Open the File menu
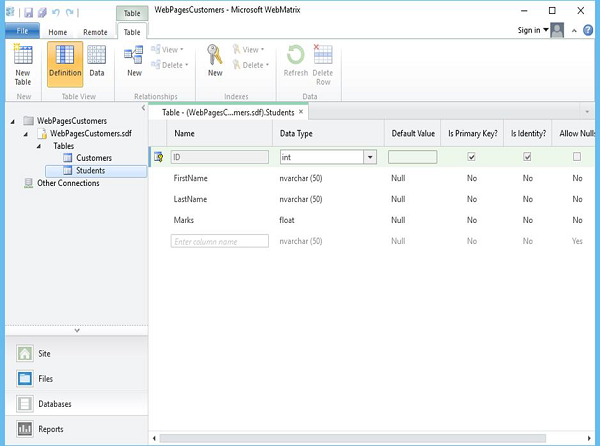Viewport: 600px width, 446px height. (x=21, y=32)
